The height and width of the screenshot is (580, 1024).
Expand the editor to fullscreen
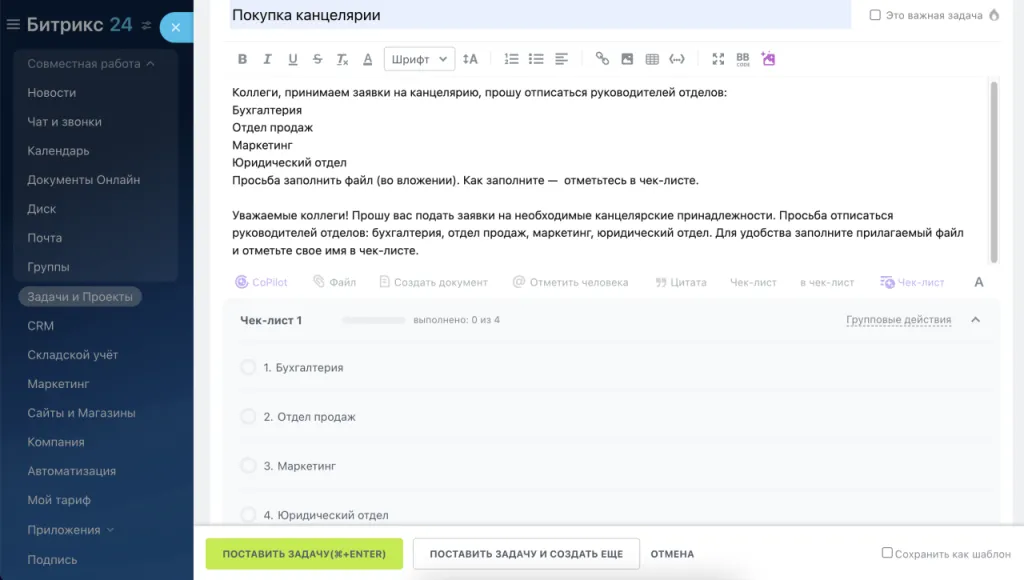(717, 59)
